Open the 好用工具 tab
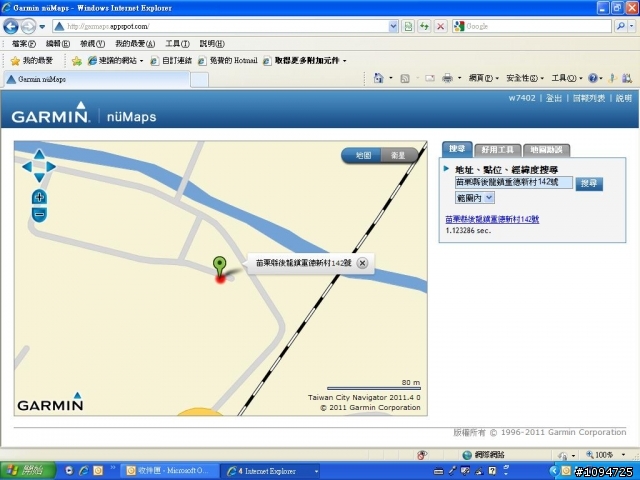This screenshot has width=640, height=480. 497,150
